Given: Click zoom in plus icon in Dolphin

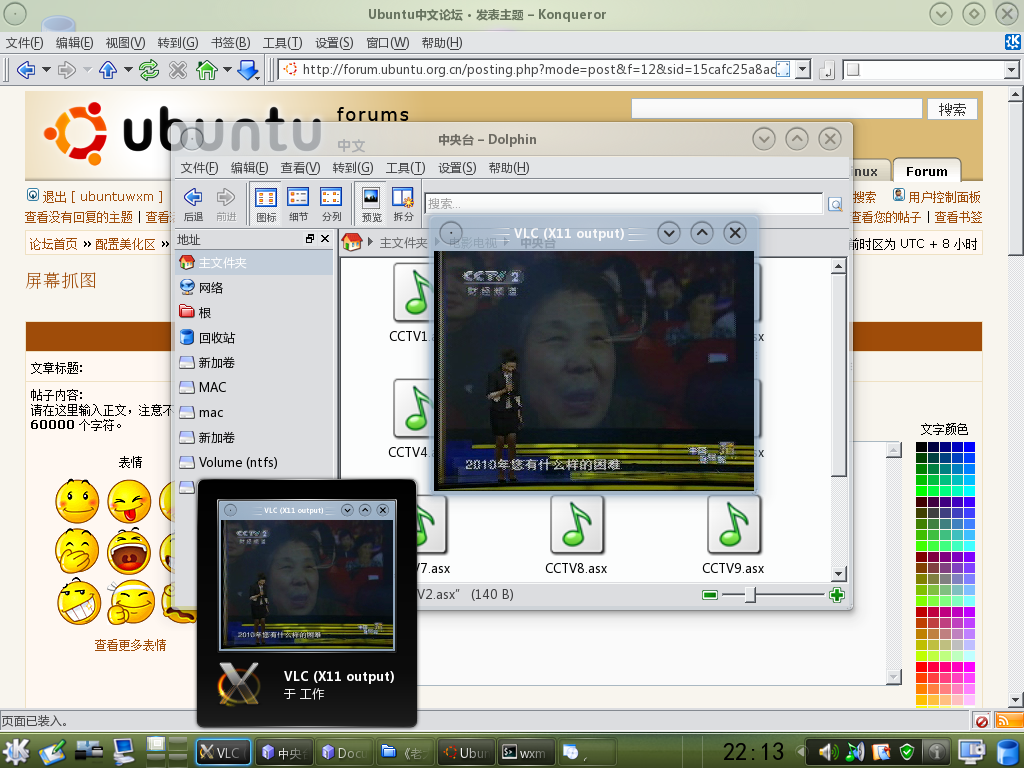Looking at the screenshot, I should [837, 595].
